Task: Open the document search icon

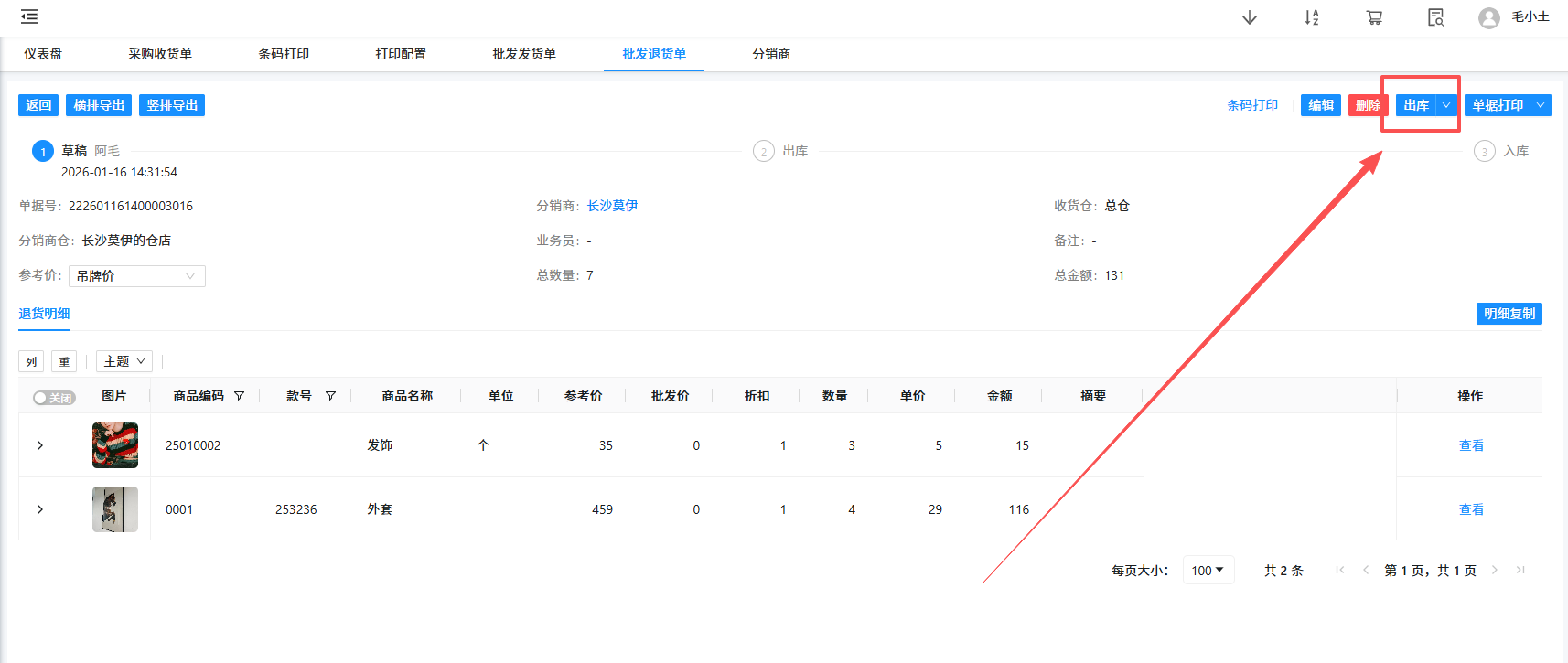Action: point(1435,17)
